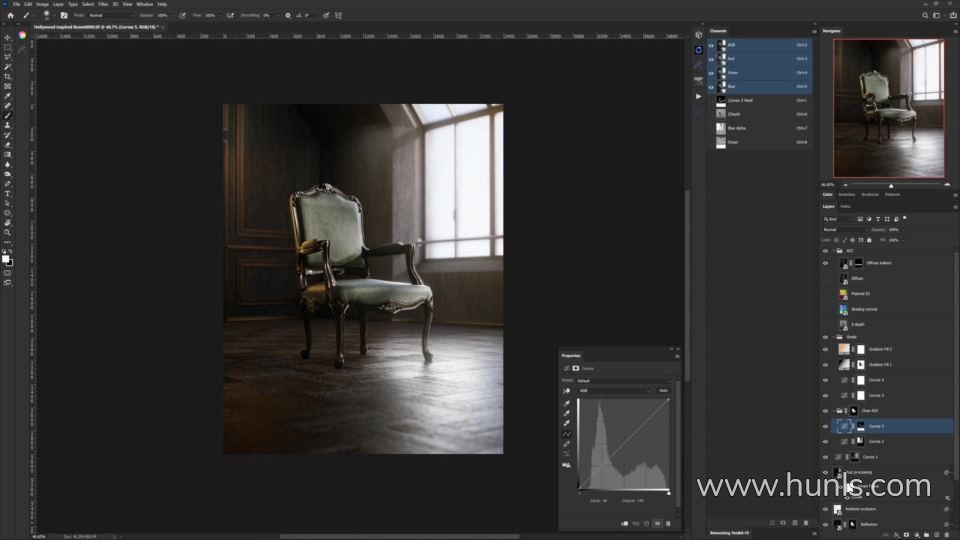
Task: Switch to the Paths tab
Action: 845,206
